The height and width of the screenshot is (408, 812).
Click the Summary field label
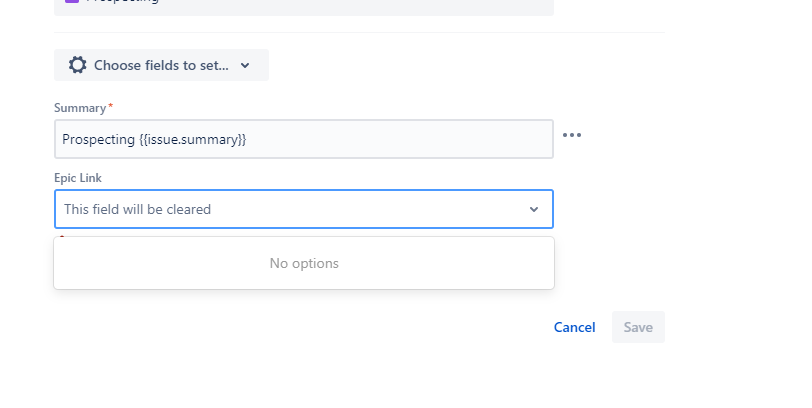point(80,108)
